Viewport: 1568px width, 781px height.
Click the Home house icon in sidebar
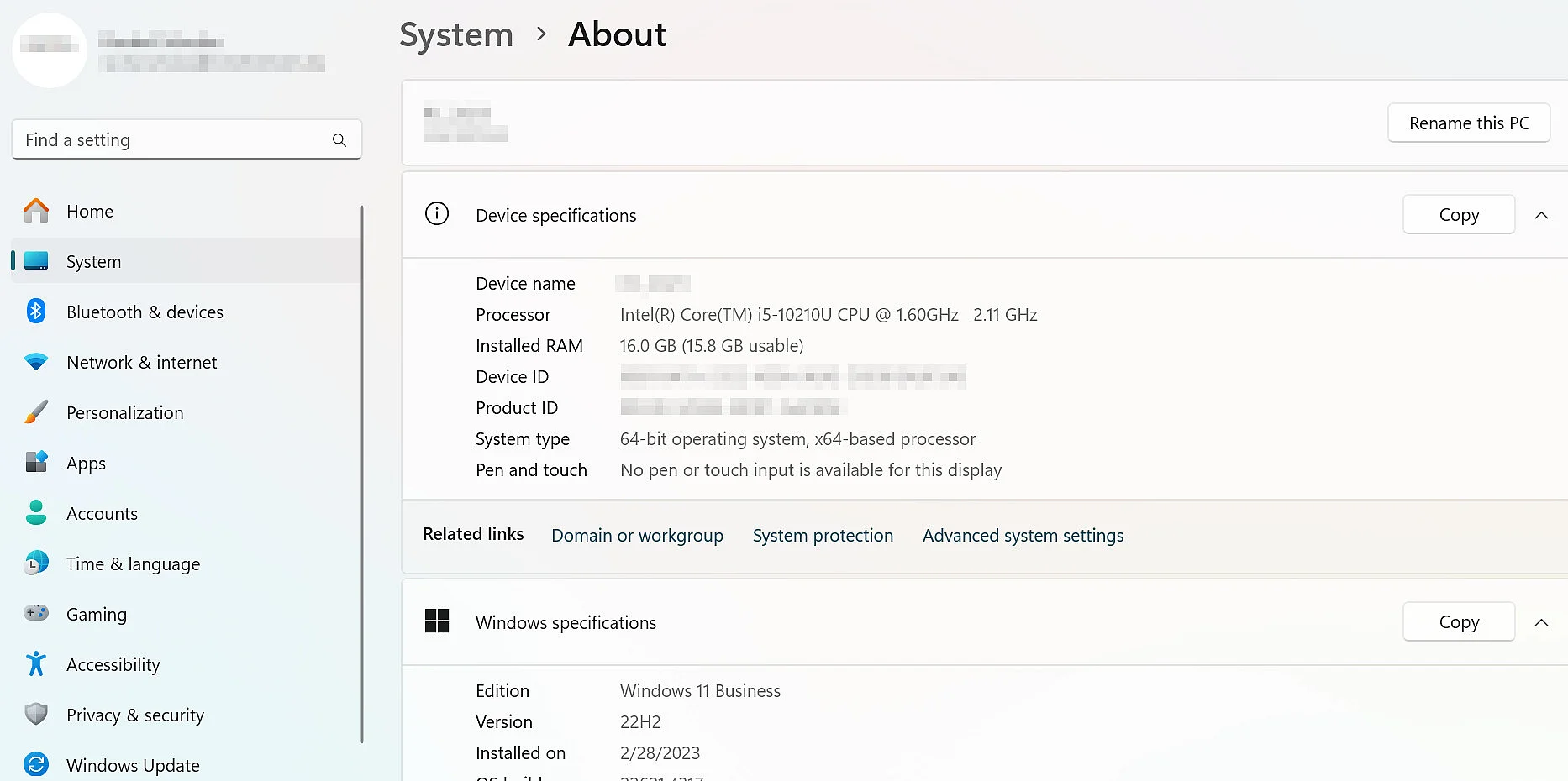tap(36, 211)
